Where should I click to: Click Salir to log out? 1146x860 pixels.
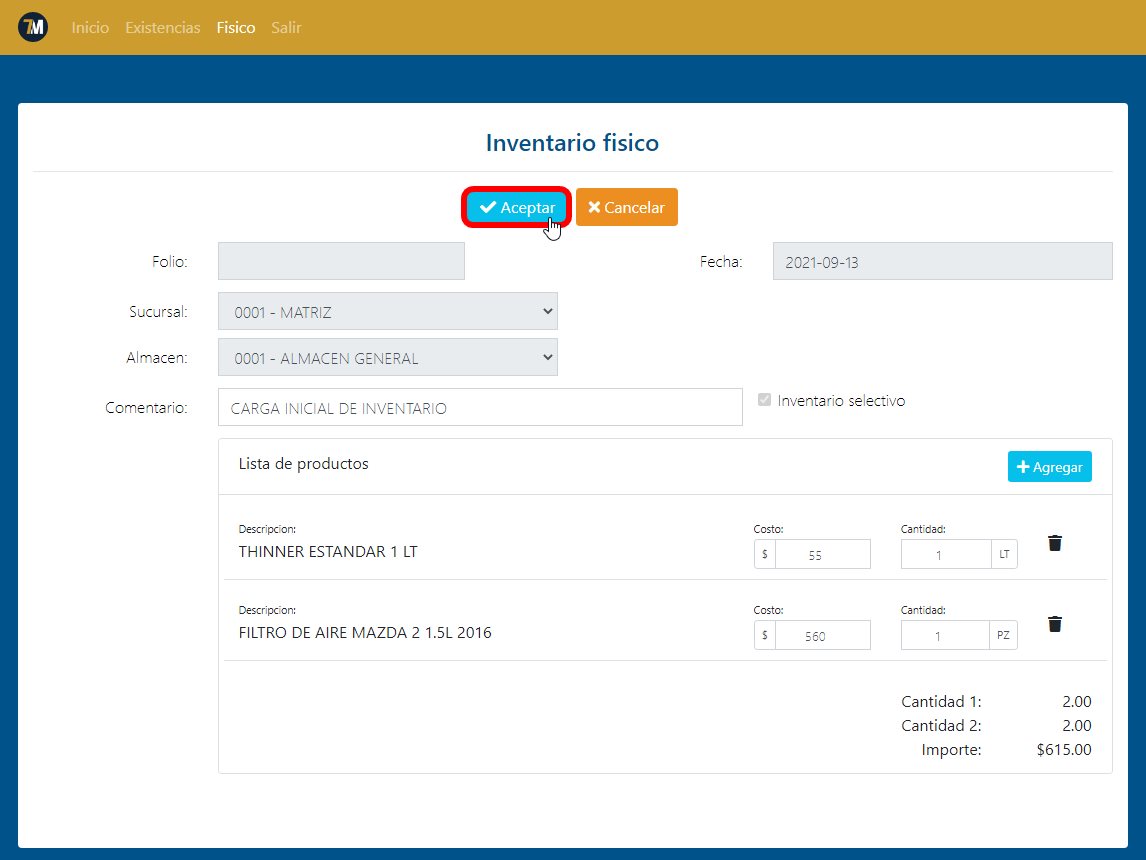286,28
